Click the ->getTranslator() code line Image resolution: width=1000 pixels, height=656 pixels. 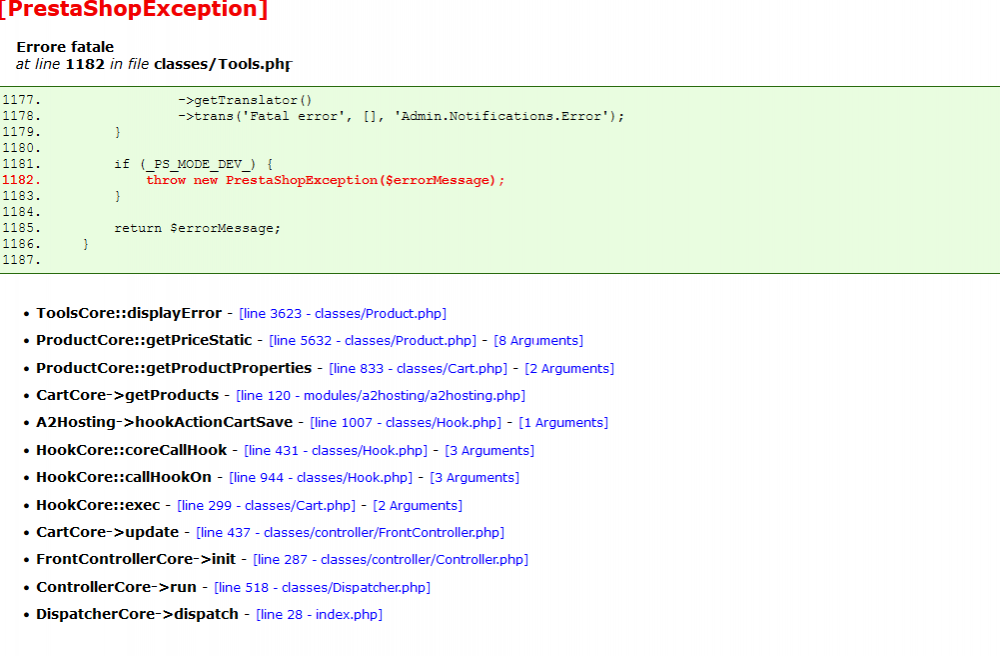[x=245, y=100]
